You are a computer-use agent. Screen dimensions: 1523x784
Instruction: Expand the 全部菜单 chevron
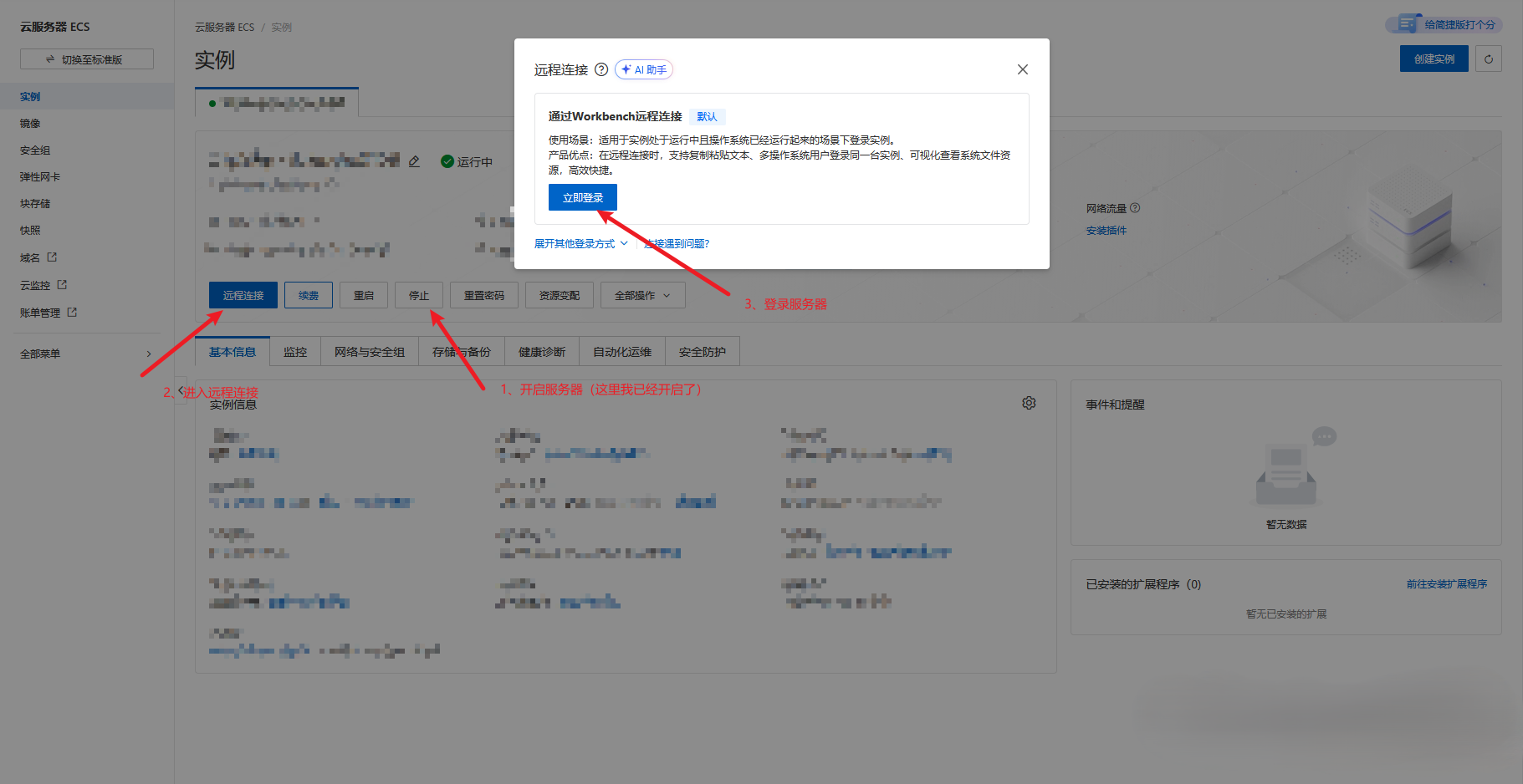tap(149, 354)
